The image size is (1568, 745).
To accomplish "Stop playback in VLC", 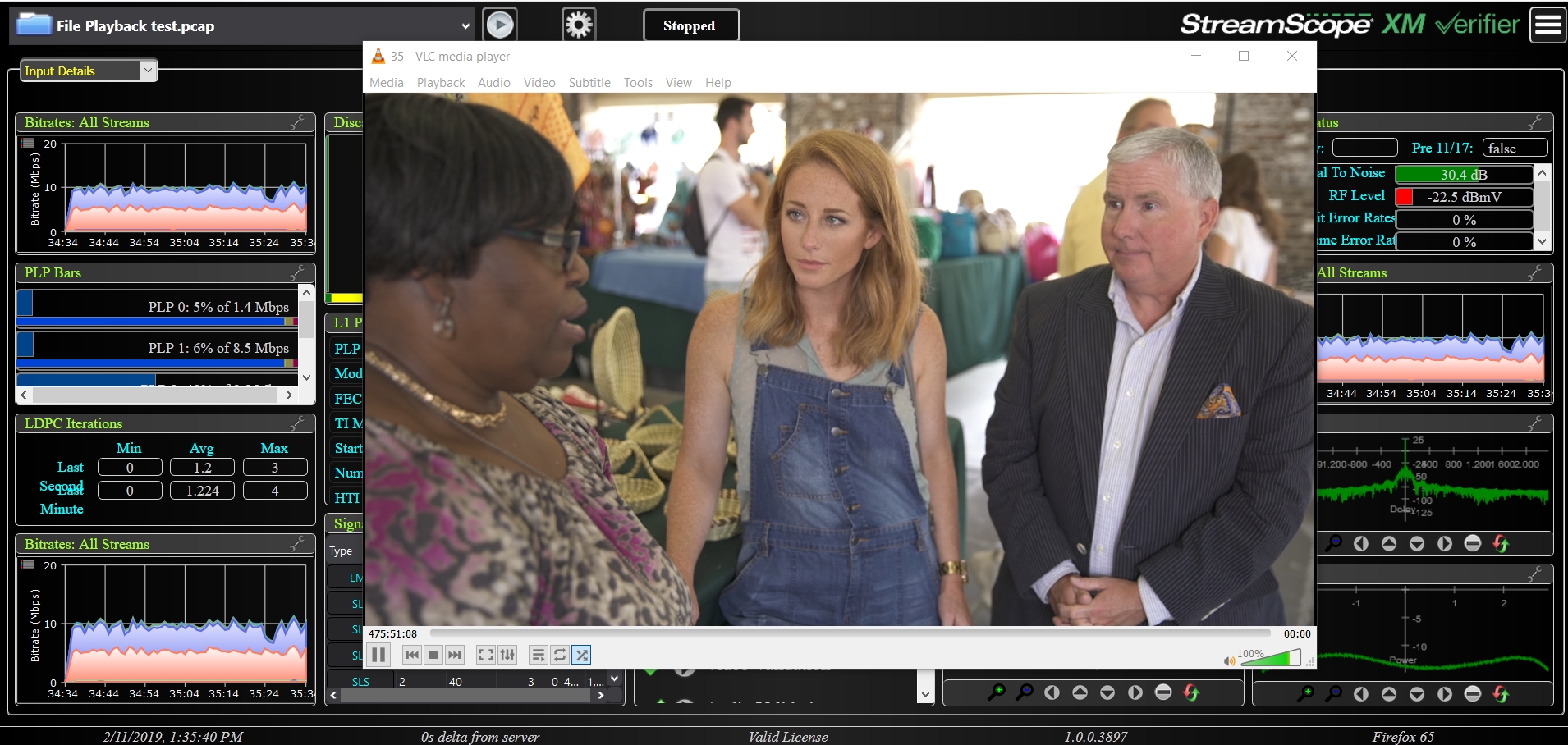I will (x=433, y=655).
